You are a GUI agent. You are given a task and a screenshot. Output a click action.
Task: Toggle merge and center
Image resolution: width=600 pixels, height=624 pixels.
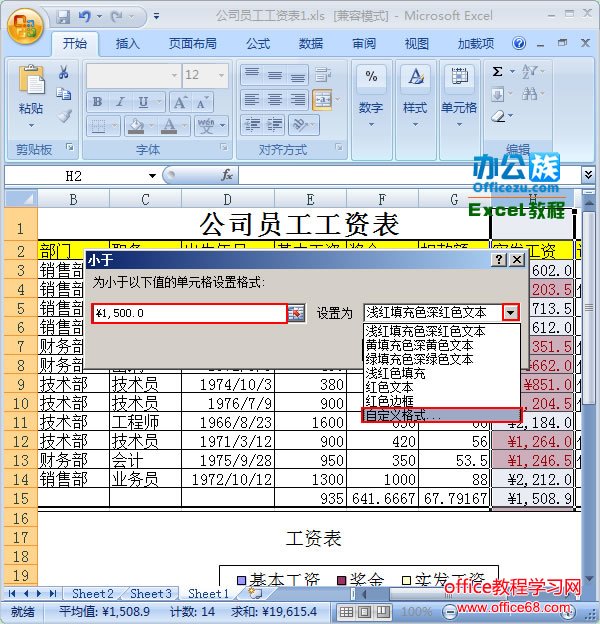point(323,99)
